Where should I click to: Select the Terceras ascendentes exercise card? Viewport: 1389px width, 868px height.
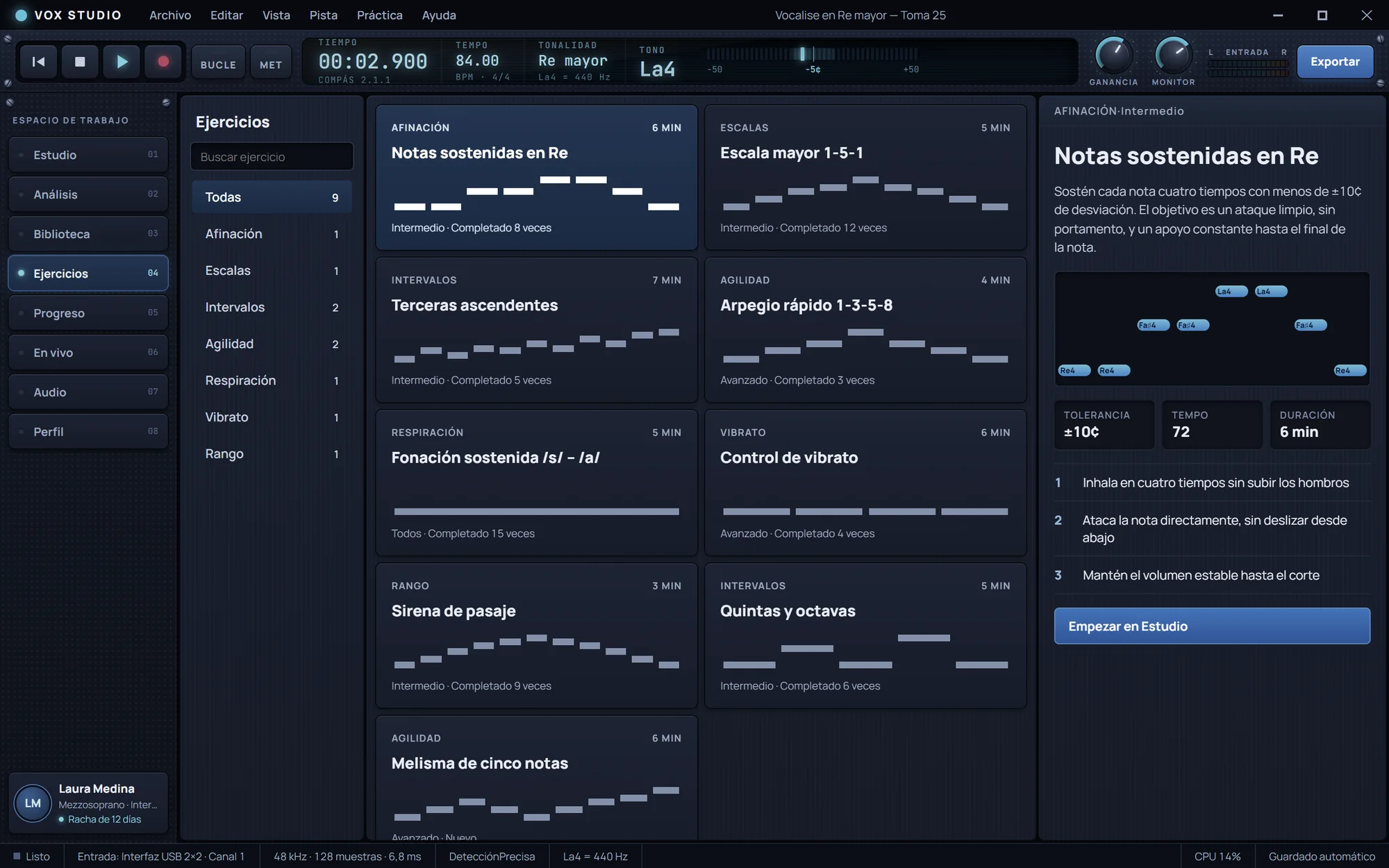tap(536, 330)
